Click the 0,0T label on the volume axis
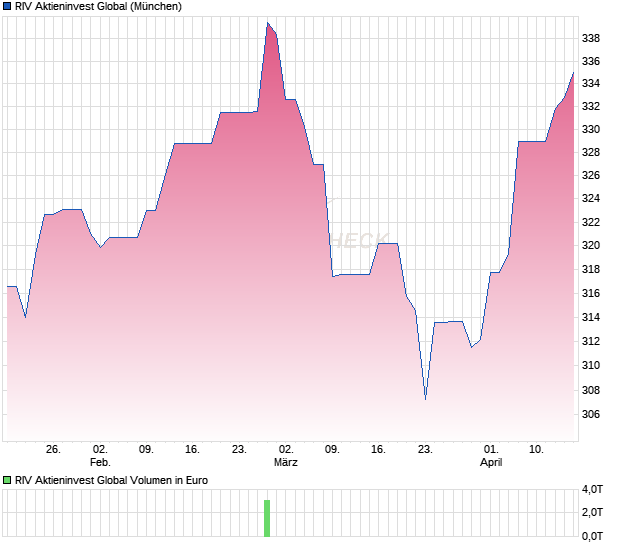 pos(593,537)
